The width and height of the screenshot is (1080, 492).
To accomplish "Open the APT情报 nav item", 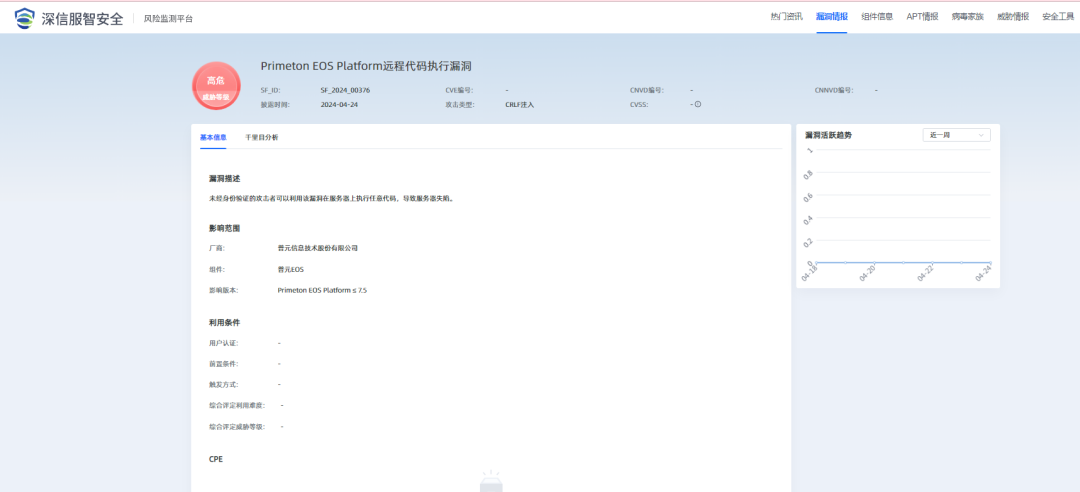I will (x=922, y=17).
